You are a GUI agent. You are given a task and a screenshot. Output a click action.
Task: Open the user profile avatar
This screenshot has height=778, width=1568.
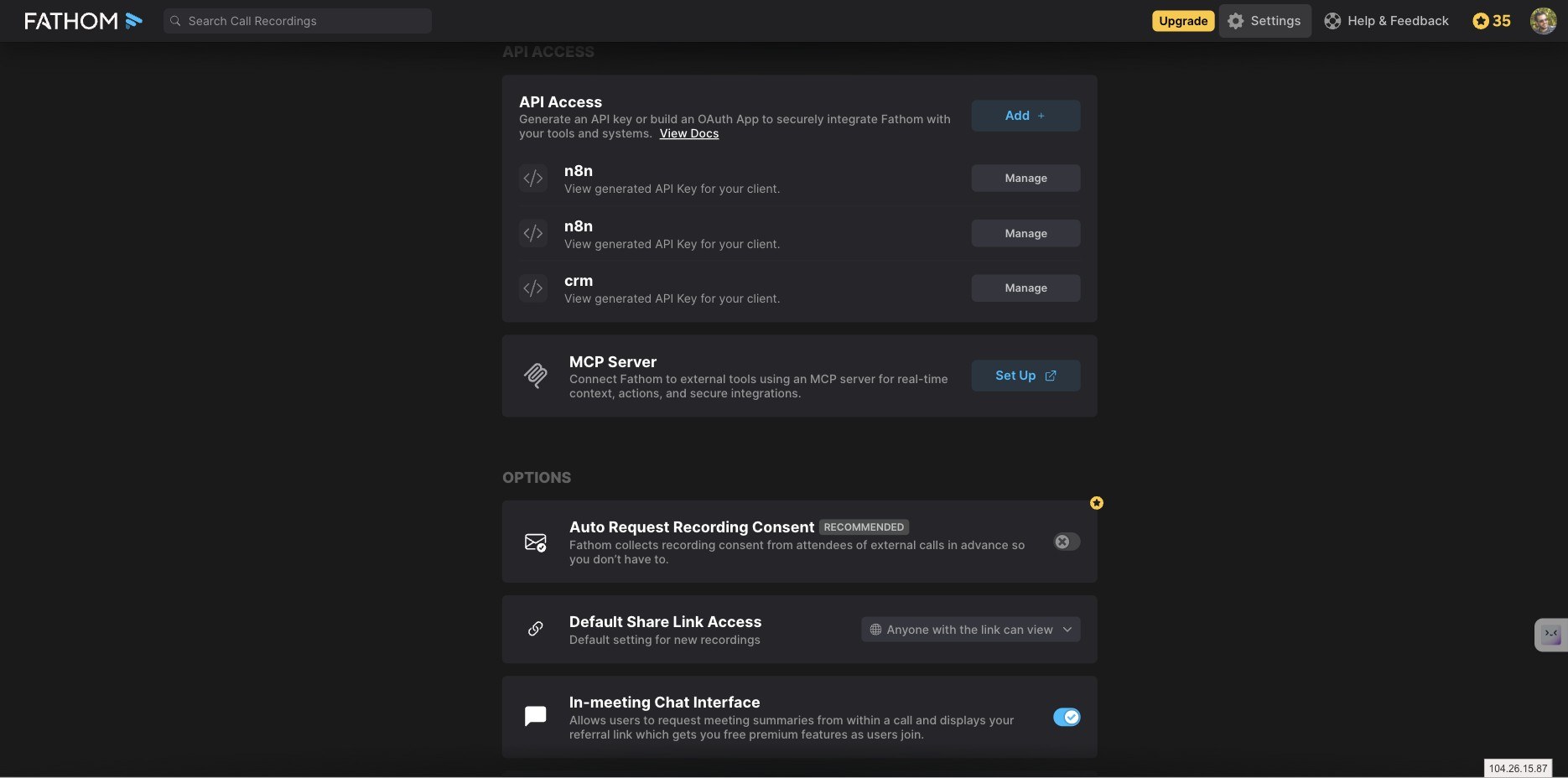[x=1543, y=21]
